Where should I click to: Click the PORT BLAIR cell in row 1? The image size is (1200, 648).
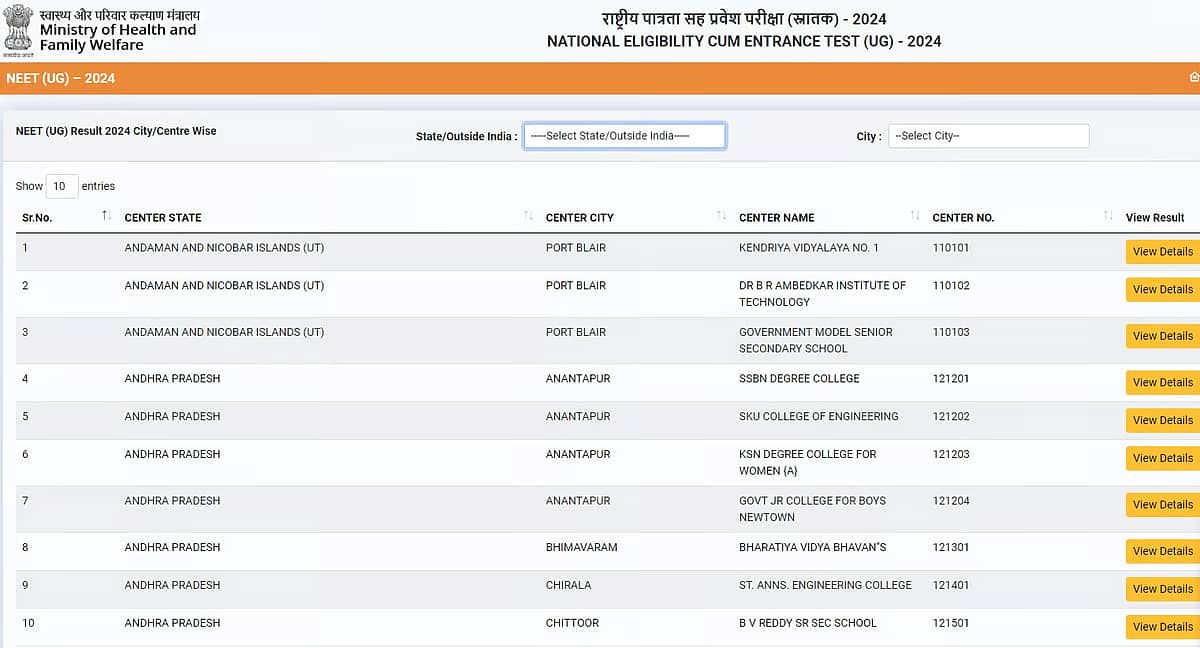[576, 247]
